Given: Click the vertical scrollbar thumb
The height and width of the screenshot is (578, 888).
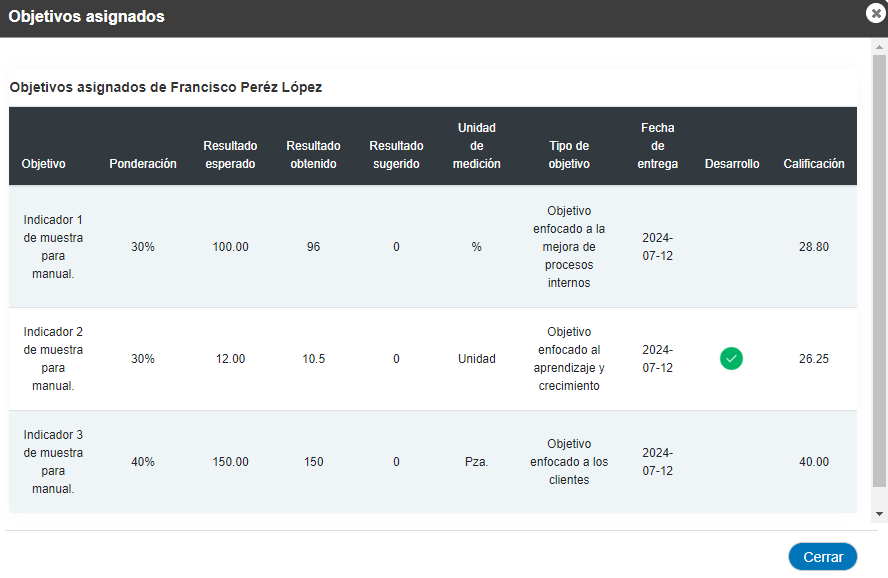Looking at the screenshot, I should click(879, 271).
